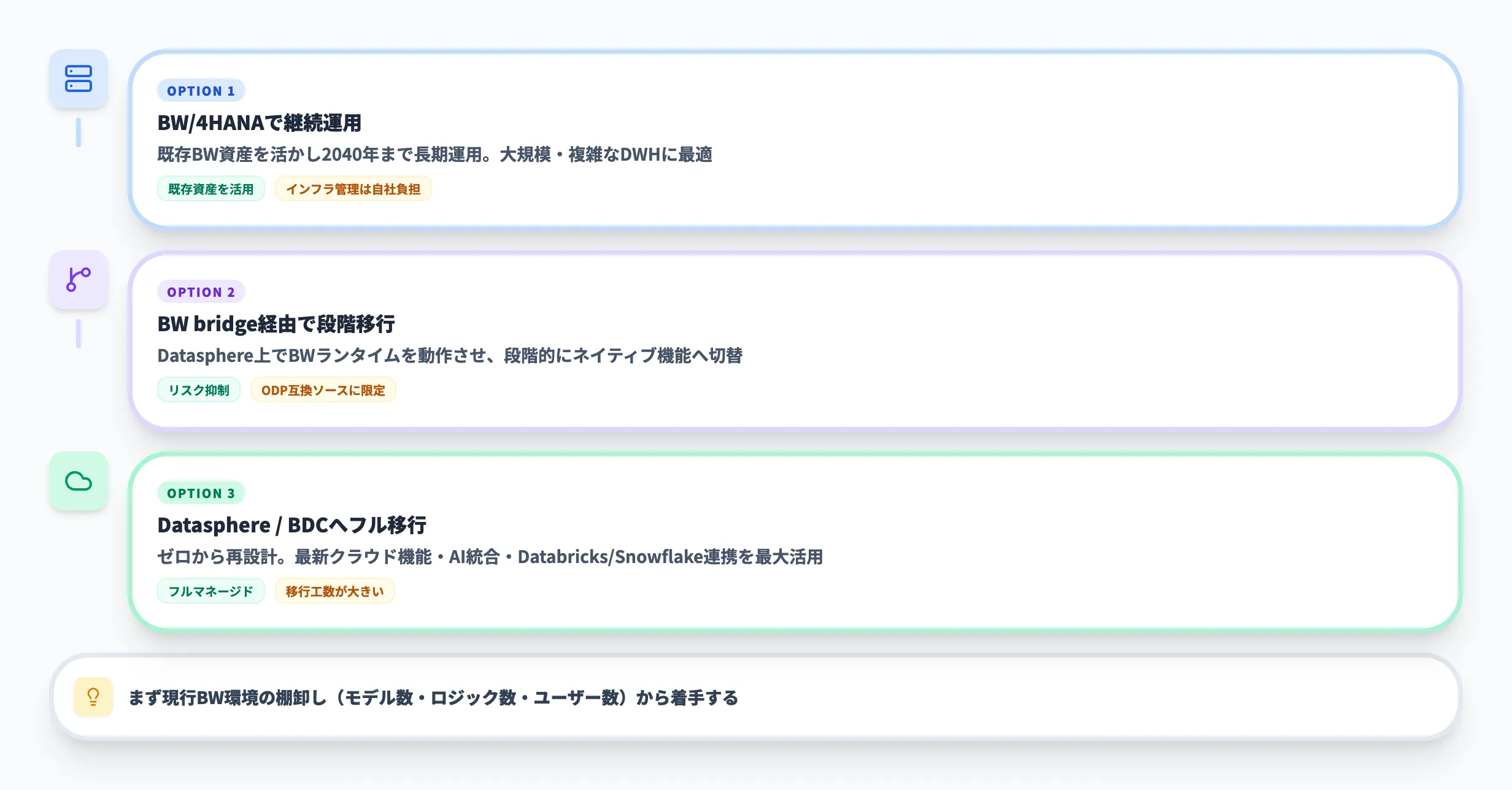Click the OPTION 1 badge

click(201, 90)
